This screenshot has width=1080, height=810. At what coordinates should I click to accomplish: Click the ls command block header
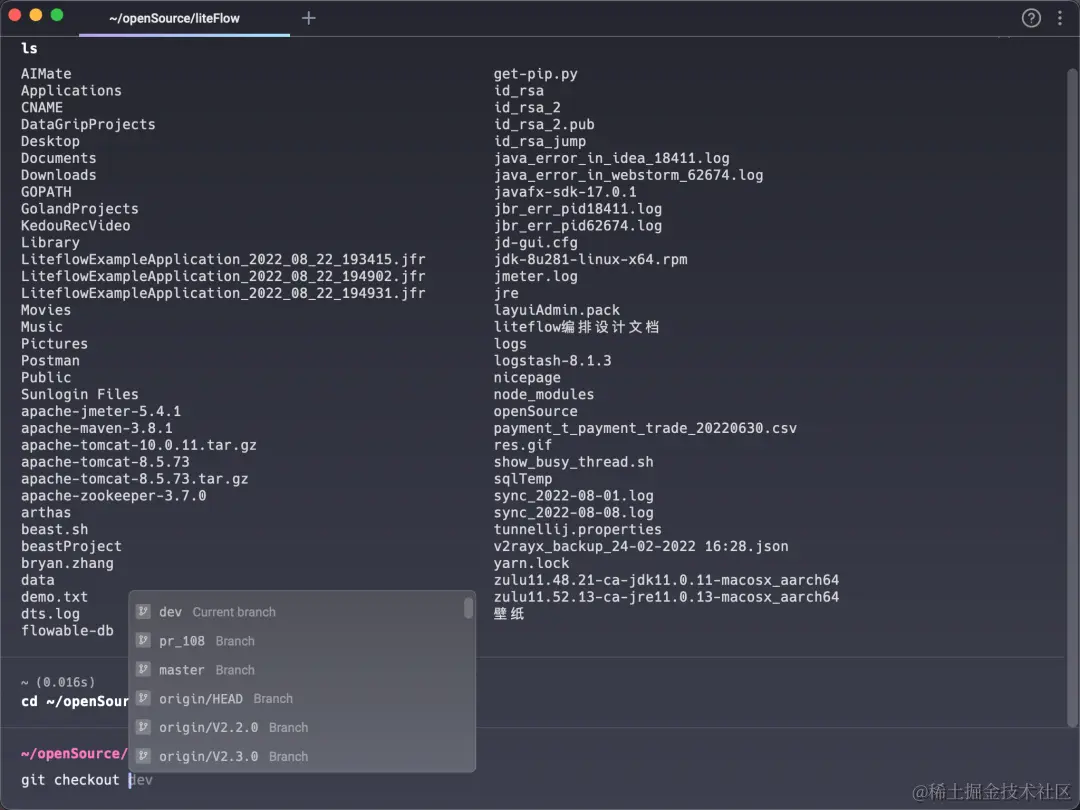point(29,48)
